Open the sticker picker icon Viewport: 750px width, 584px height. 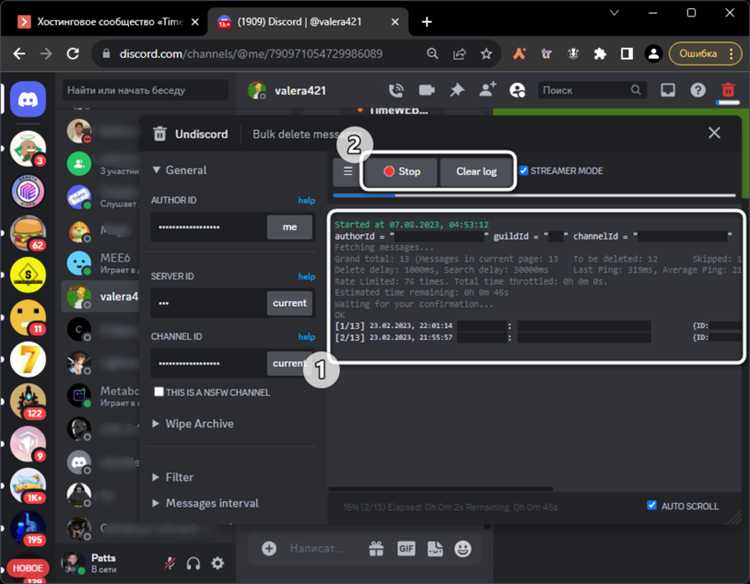coord(435,549)
